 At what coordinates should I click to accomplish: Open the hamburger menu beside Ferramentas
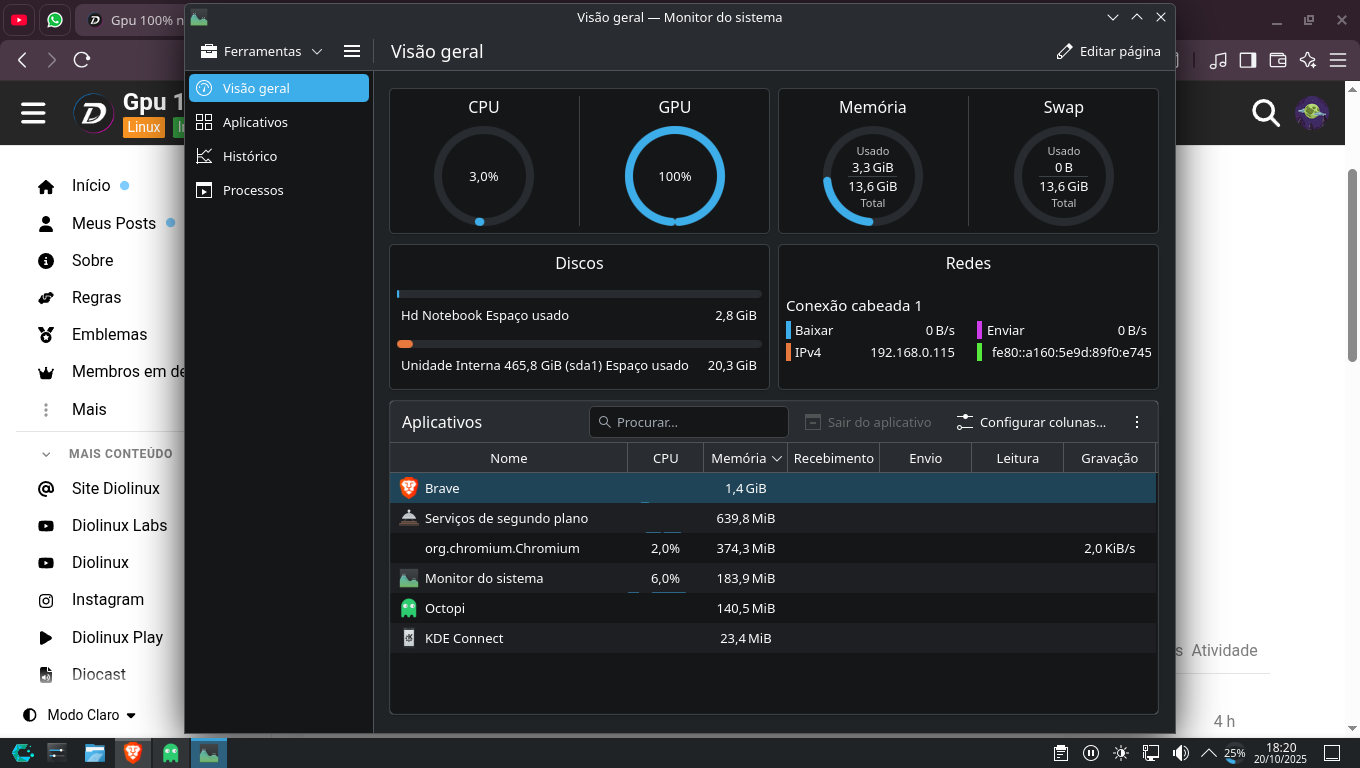351,51
